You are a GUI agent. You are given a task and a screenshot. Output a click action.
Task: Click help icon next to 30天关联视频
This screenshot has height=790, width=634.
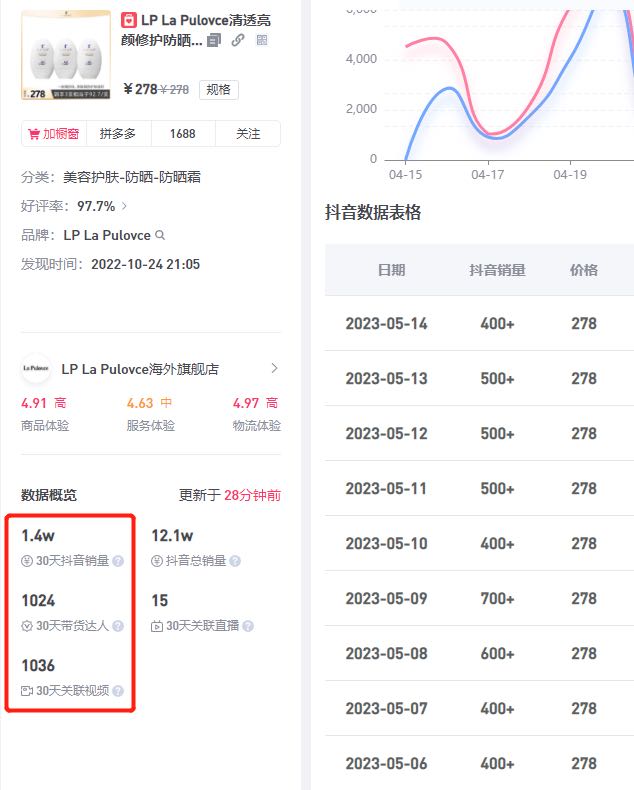[118, 691]
